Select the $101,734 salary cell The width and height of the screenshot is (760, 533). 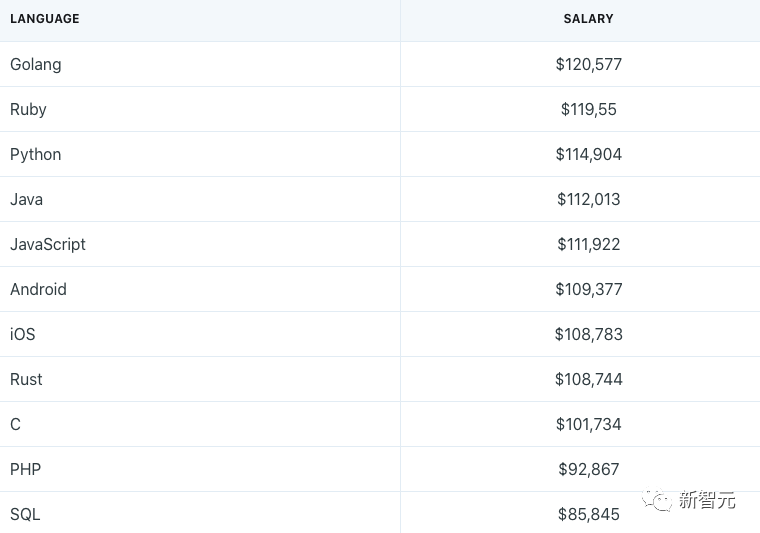click(589, 424)
